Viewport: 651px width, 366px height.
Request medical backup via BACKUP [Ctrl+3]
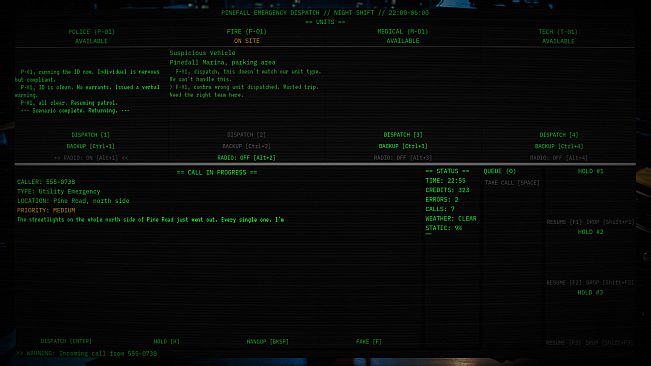coord(403,146)
